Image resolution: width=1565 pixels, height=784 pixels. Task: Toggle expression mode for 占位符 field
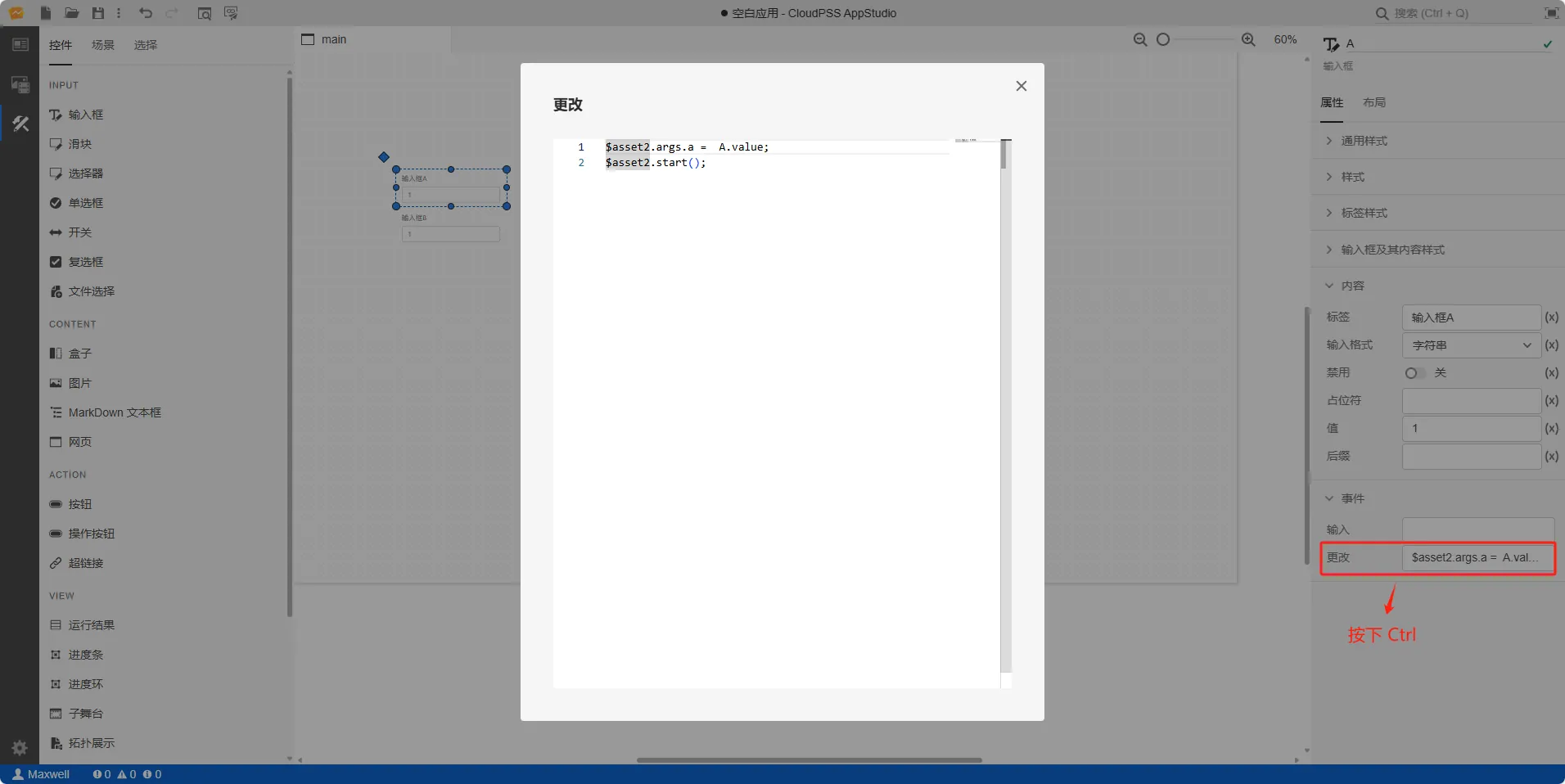1551,401
